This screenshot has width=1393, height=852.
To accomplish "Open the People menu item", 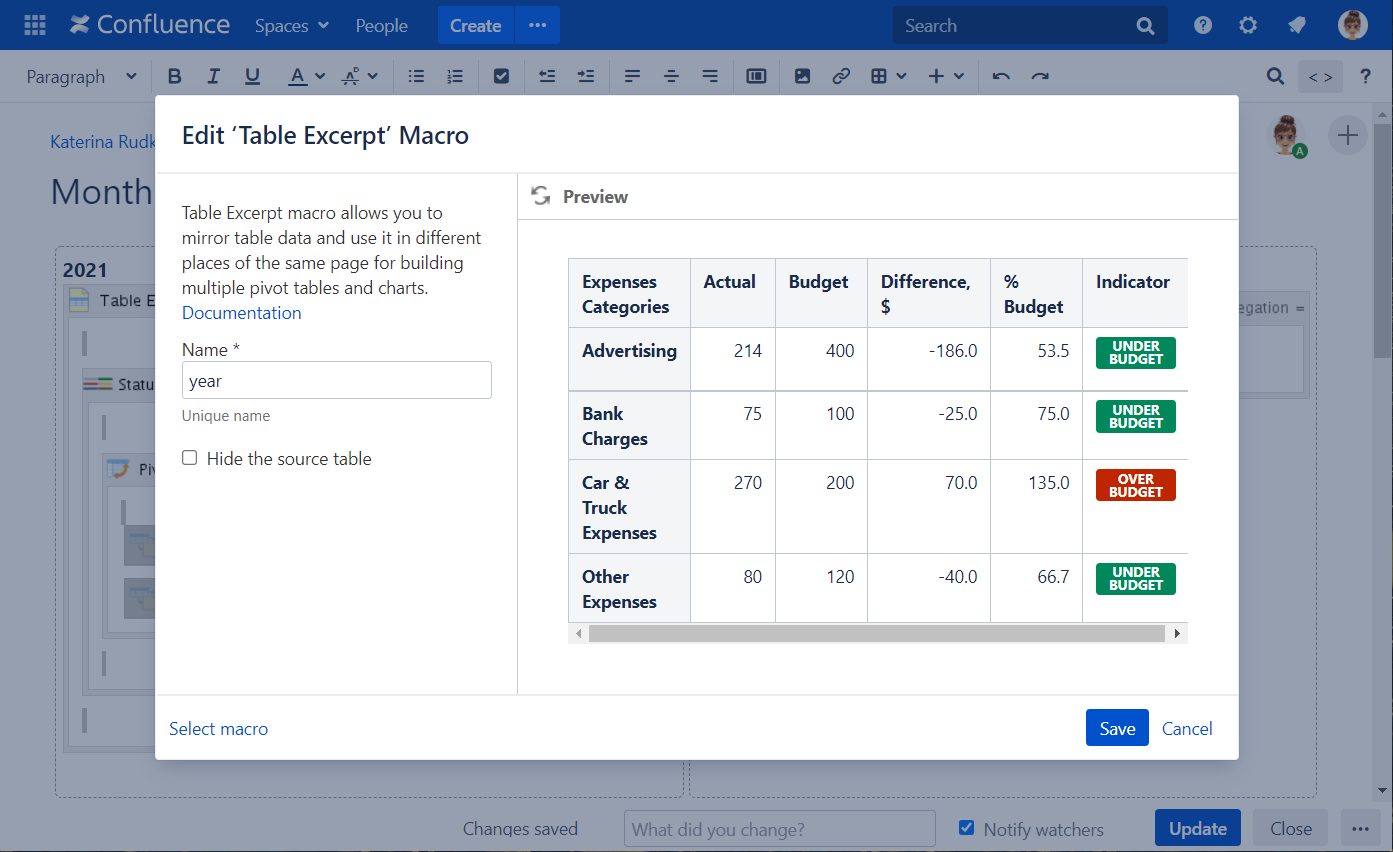I will point(381,26).
